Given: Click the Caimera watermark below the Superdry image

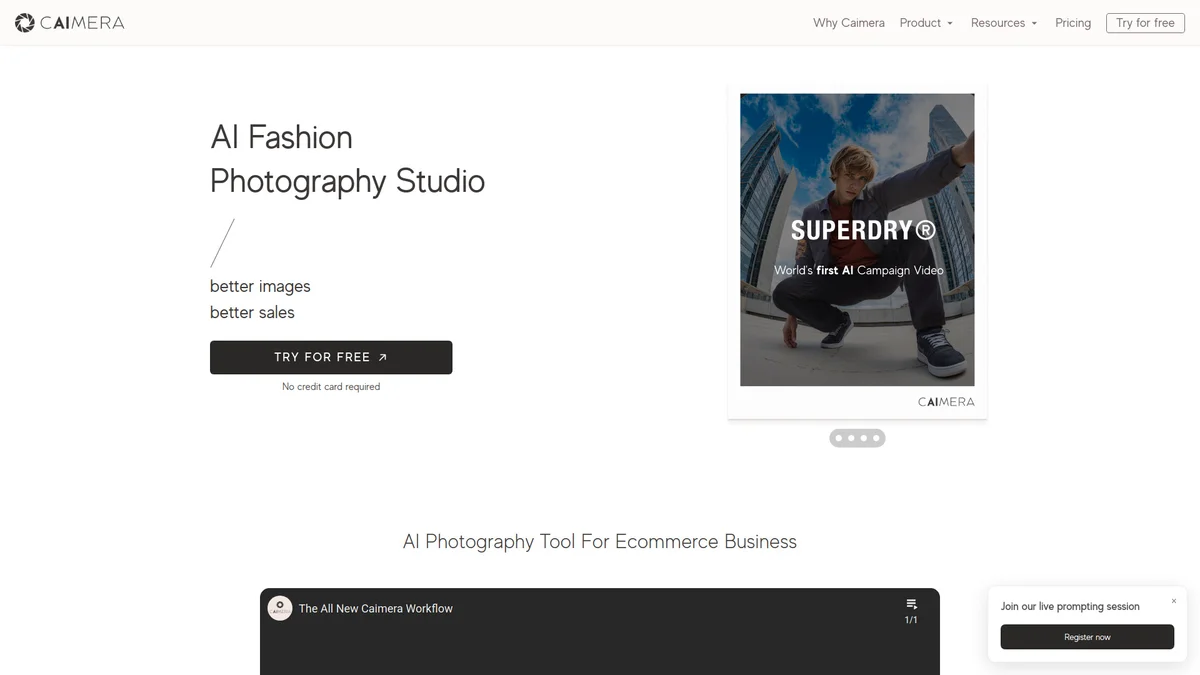Looking at the screenshot, I should (x=946, y=402).
